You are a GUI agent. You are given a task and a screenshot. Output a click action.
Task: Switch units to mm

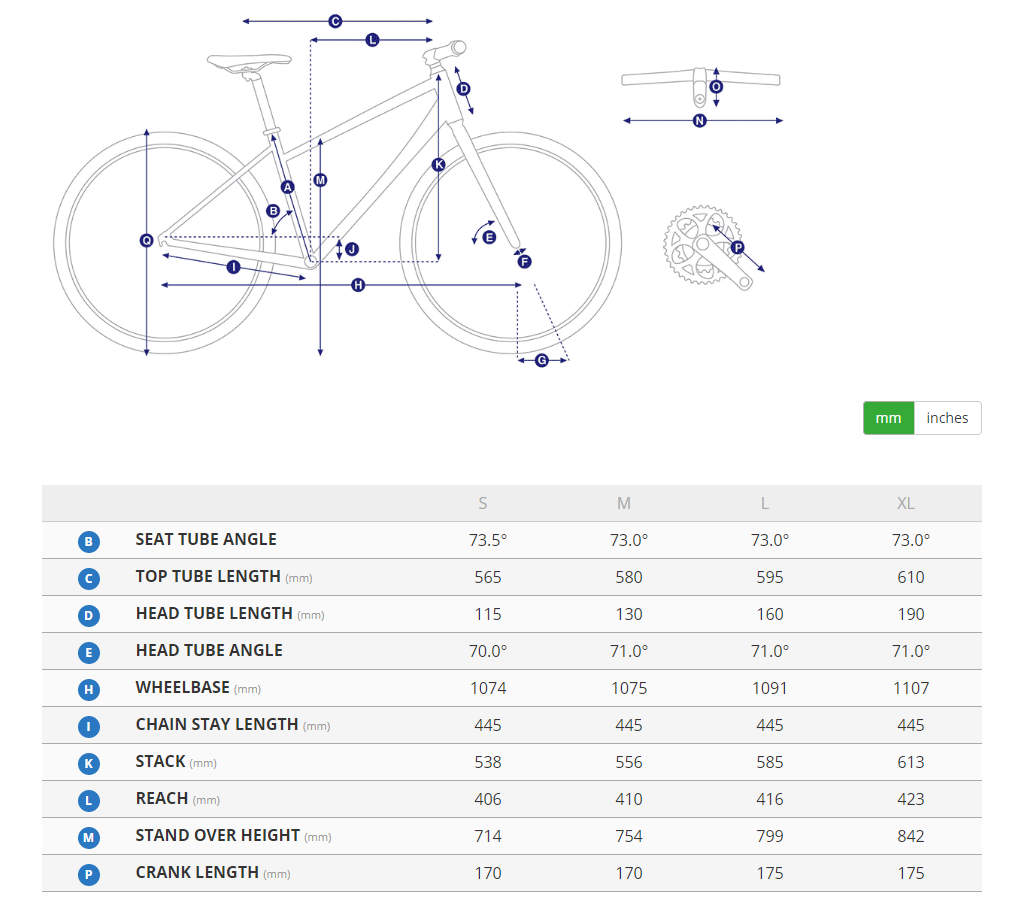click(x=888, y=418)
